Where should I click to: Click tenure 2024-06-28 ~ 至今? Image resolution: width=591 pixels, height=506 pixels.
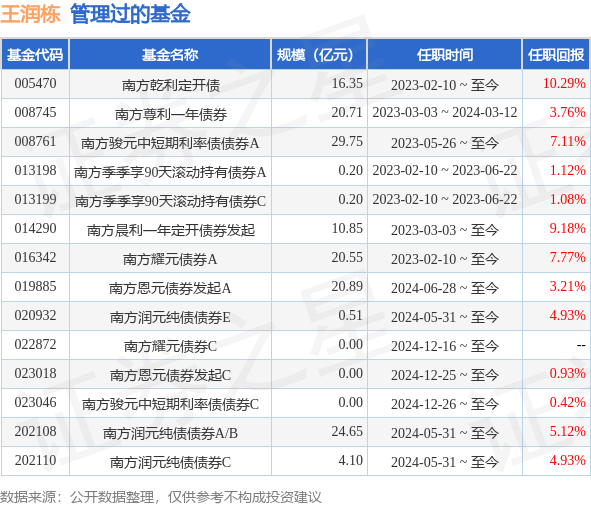(445, 288)
